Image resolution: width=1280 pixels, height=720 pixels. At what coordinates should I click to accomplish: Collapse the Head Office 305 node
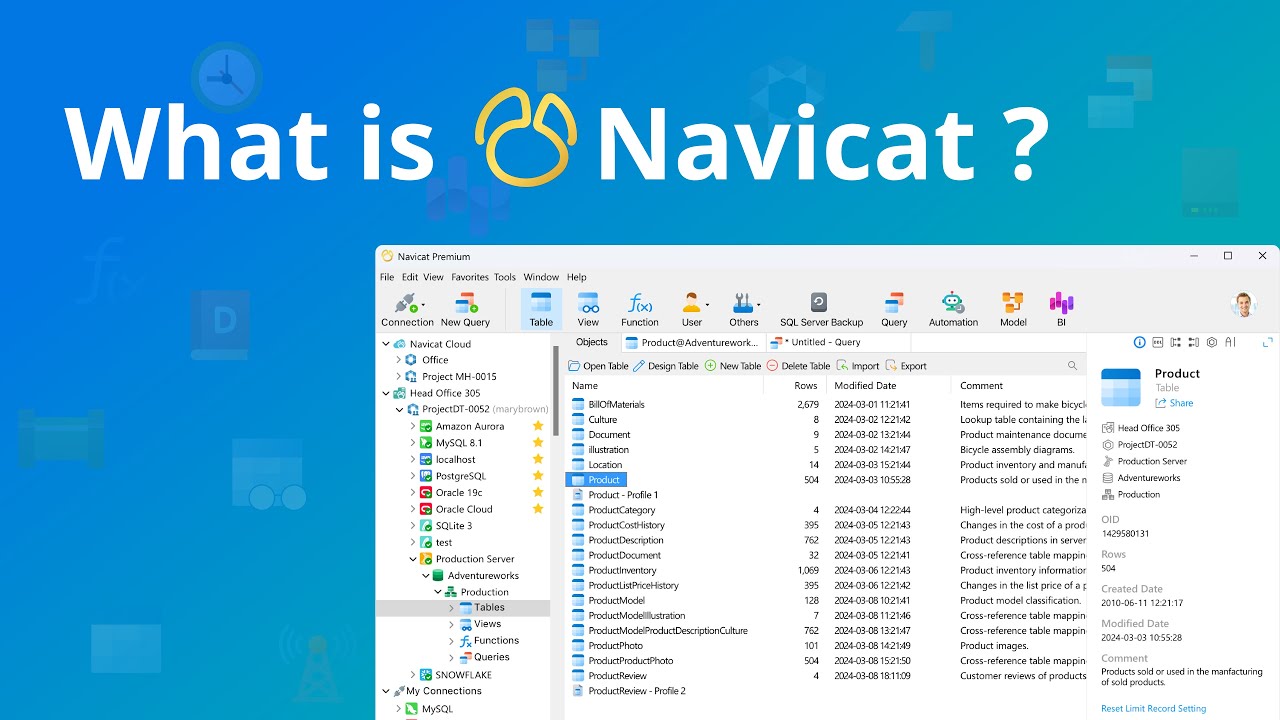coord(386,393)
